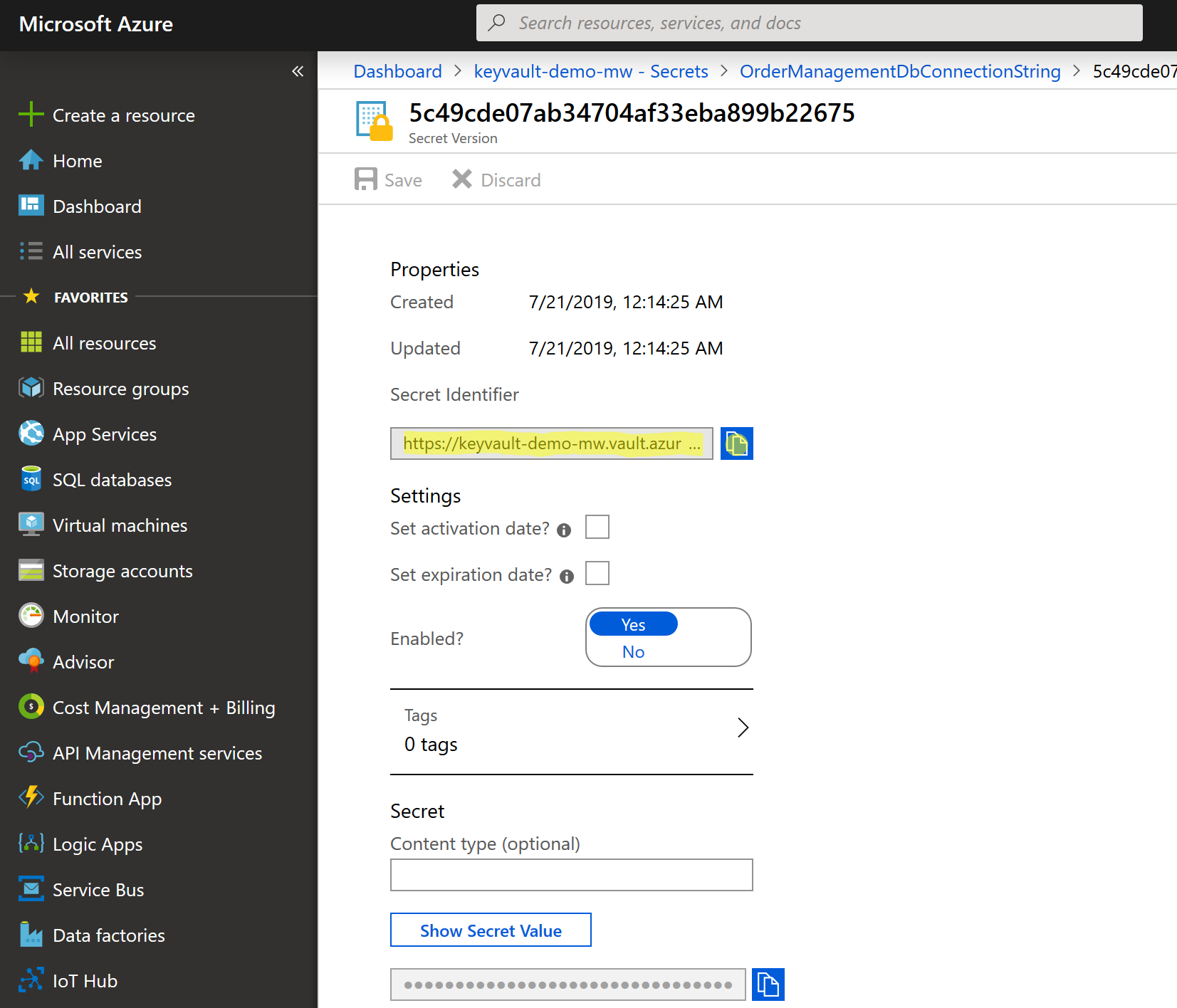1177x1008 pixels.
Task: Open keyvault-demo-mw - Secrets breadcrumb
Action: pyautogui.click(x=590, y=70)
